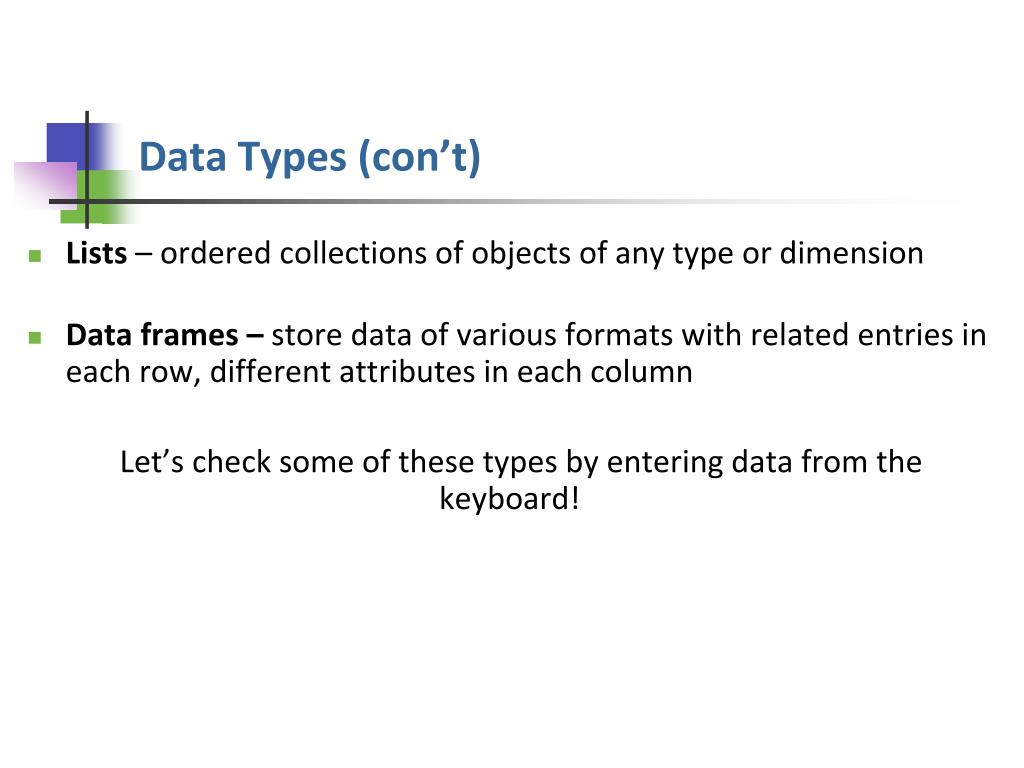
Task: Click the word 'Types' in the blue heading
Action: (291, 159)
